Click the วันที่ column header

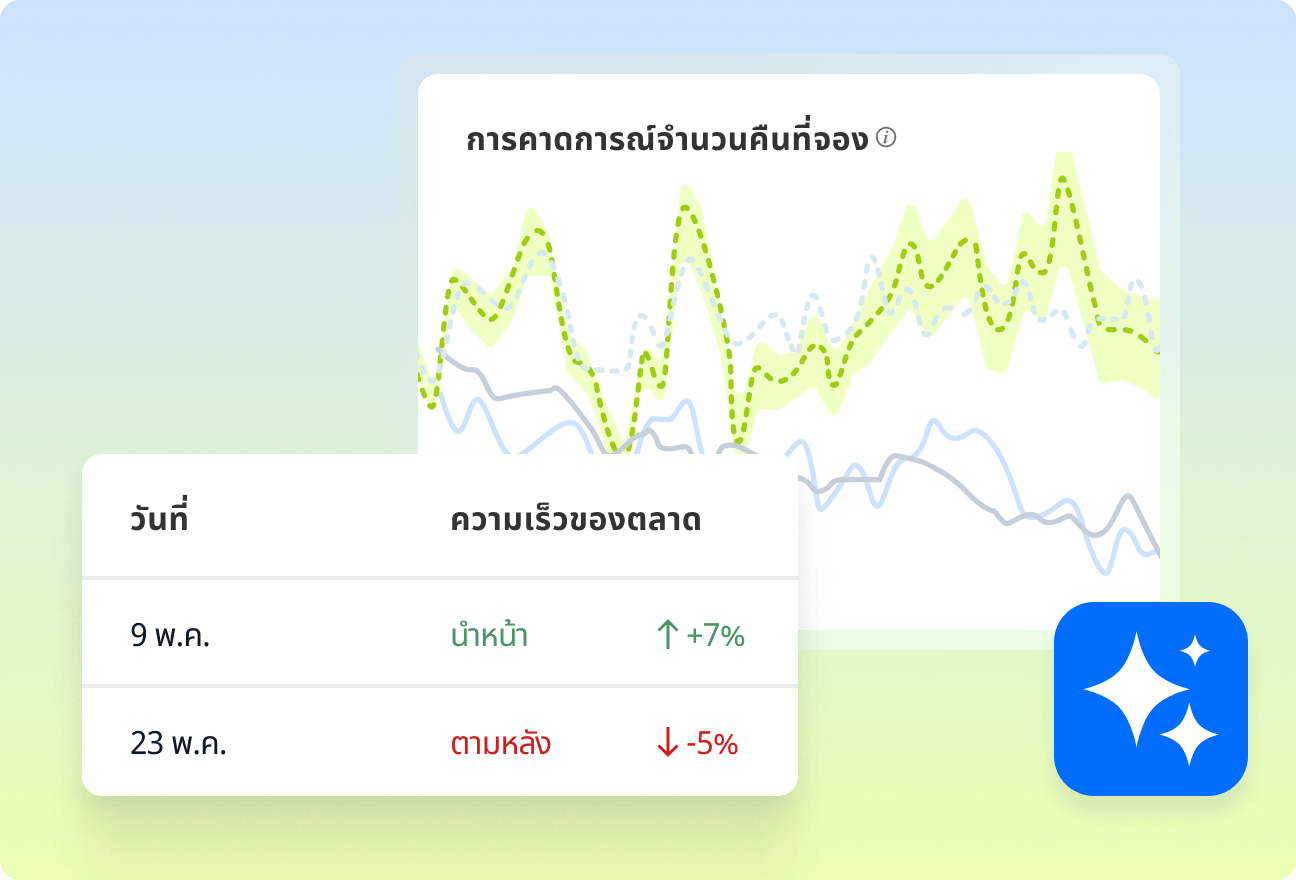point(160,520)
